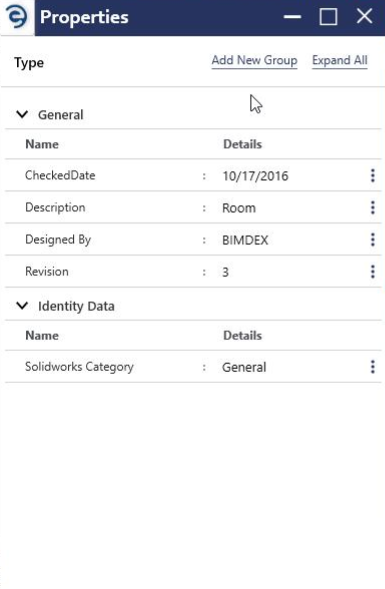
Task: Open three-dot menu for Solidworks Category
Action: [x=373, y=367]
